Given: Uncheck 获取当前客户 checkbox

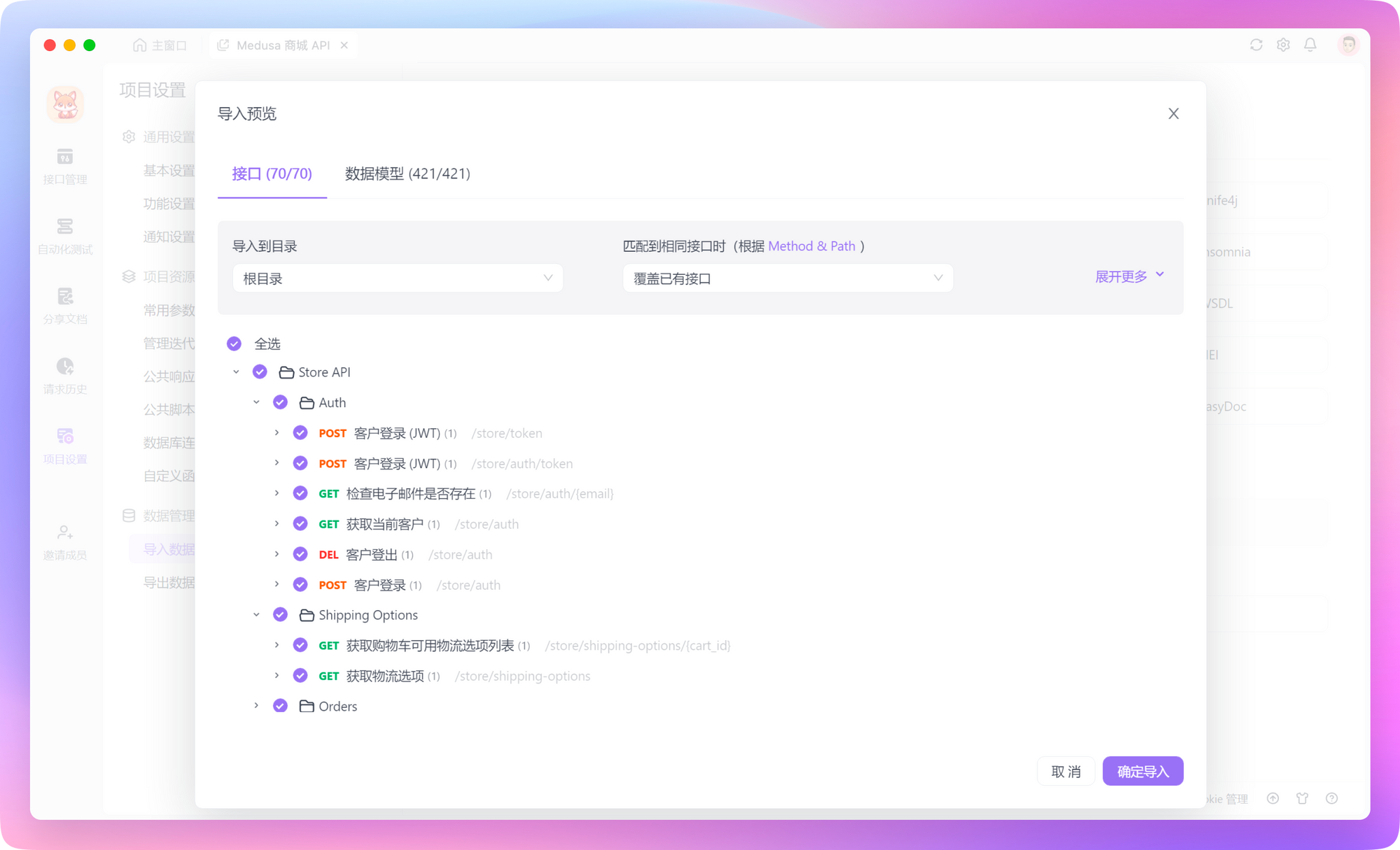Looking at the screenshot, I should (300, 523).
